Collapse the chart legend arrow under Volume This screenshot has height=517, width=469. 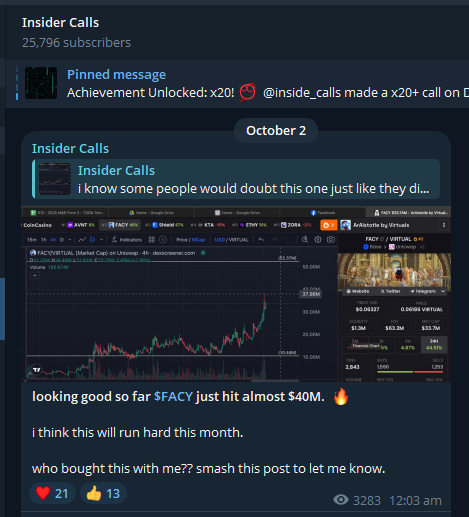click(35, 275)
